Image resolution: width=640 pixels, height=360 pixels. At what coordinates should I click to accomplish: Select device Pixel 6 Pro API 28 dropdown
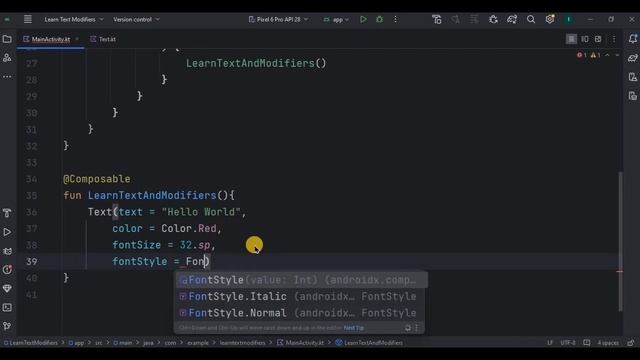278,19
